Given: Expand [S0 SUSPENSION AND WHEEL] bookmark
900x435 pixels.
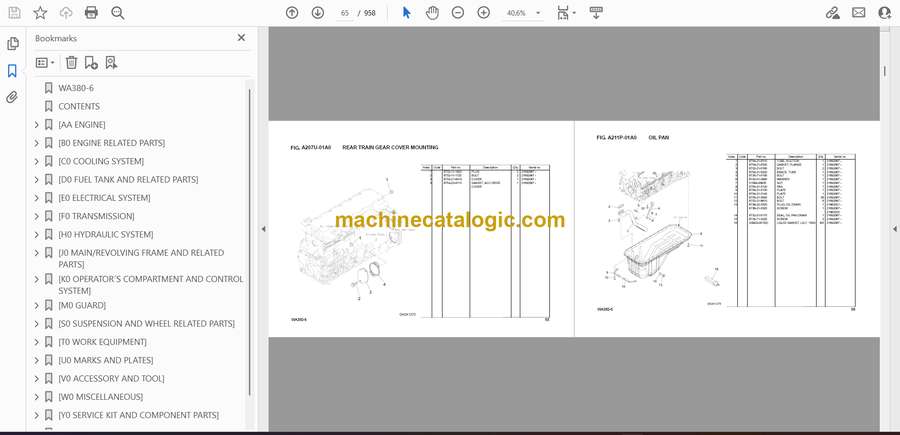Looking at the screenshot, I should coord(37,324).
